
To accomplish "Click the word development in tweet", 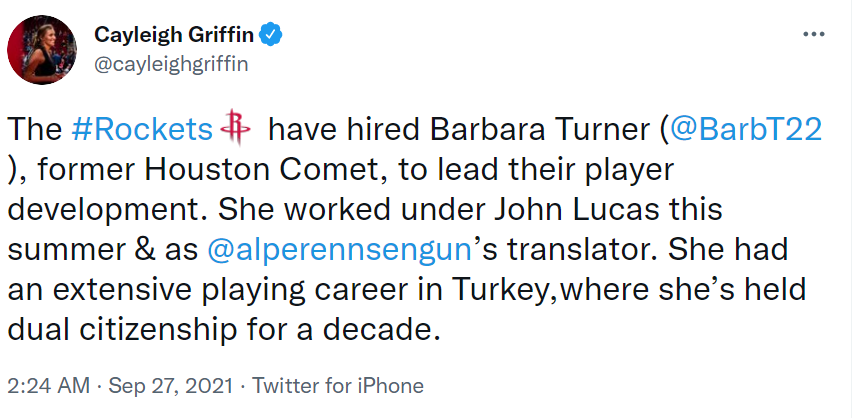I will 108,211.
